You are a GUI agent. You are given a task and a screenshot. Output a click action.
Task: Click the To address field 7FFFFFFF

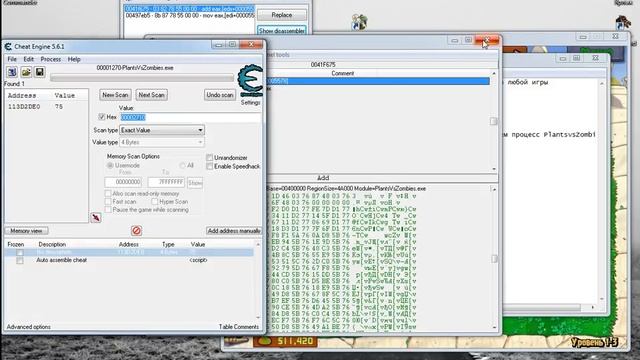coord(166,182)
